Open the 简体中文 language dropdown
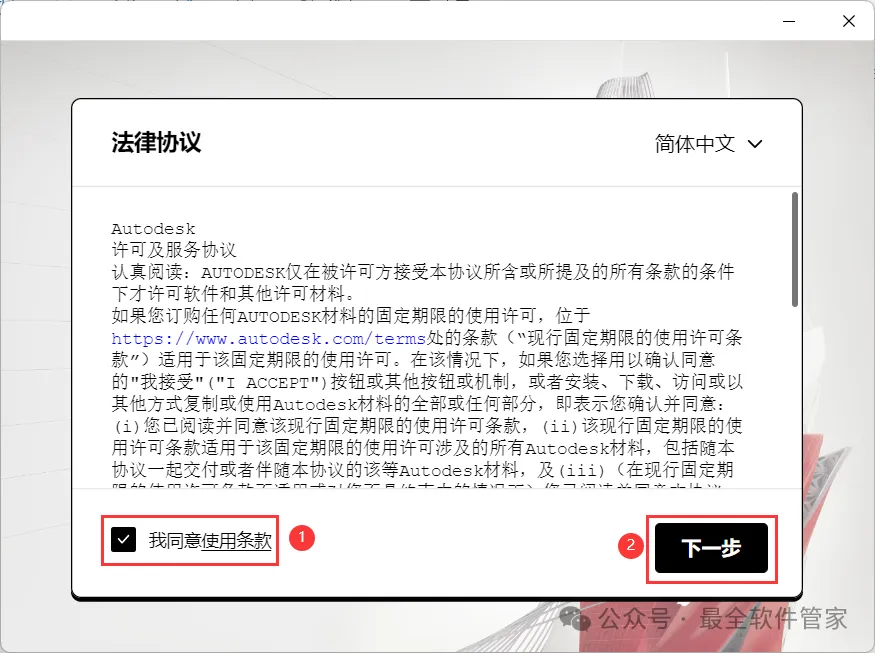The image size is (875, 653). 708,144
